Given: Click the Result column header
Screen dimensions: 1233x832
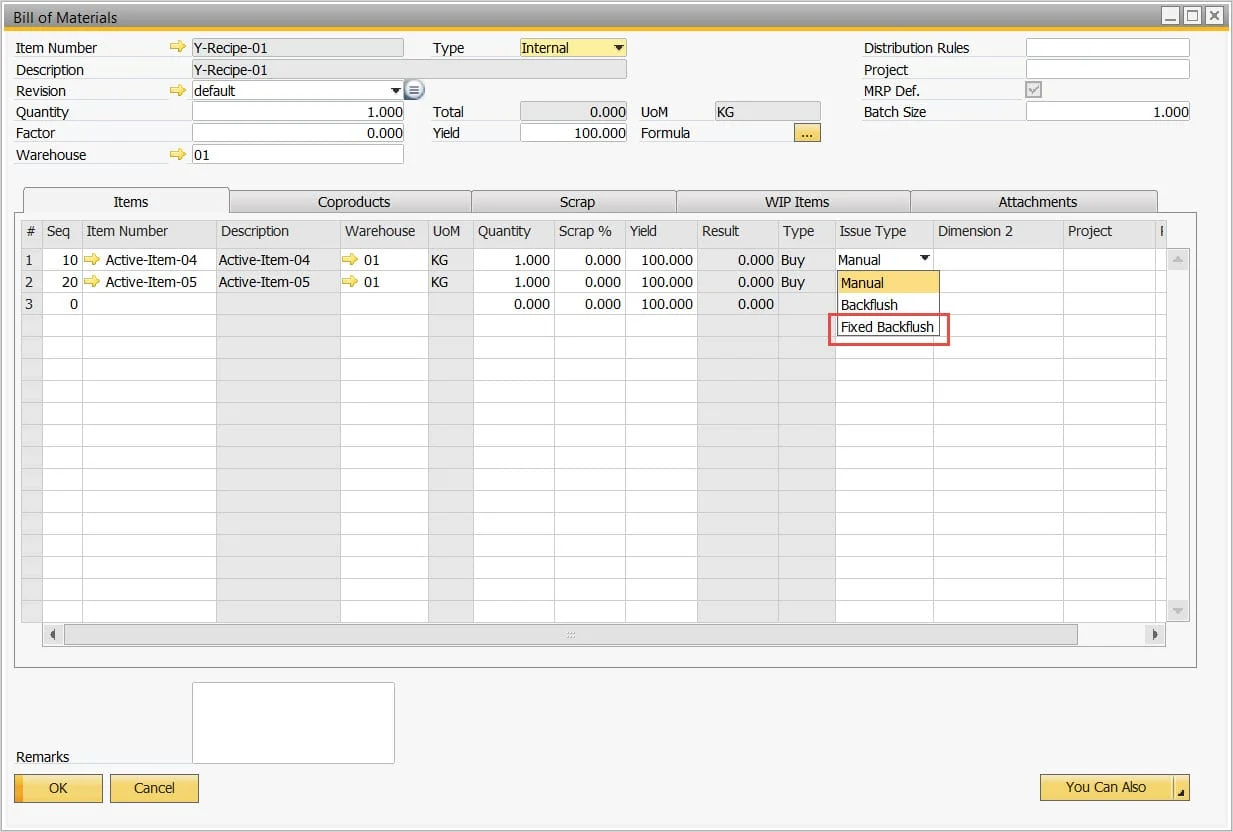Looking at the screenshot, I should pyautogui.click(x=738, y=231).
